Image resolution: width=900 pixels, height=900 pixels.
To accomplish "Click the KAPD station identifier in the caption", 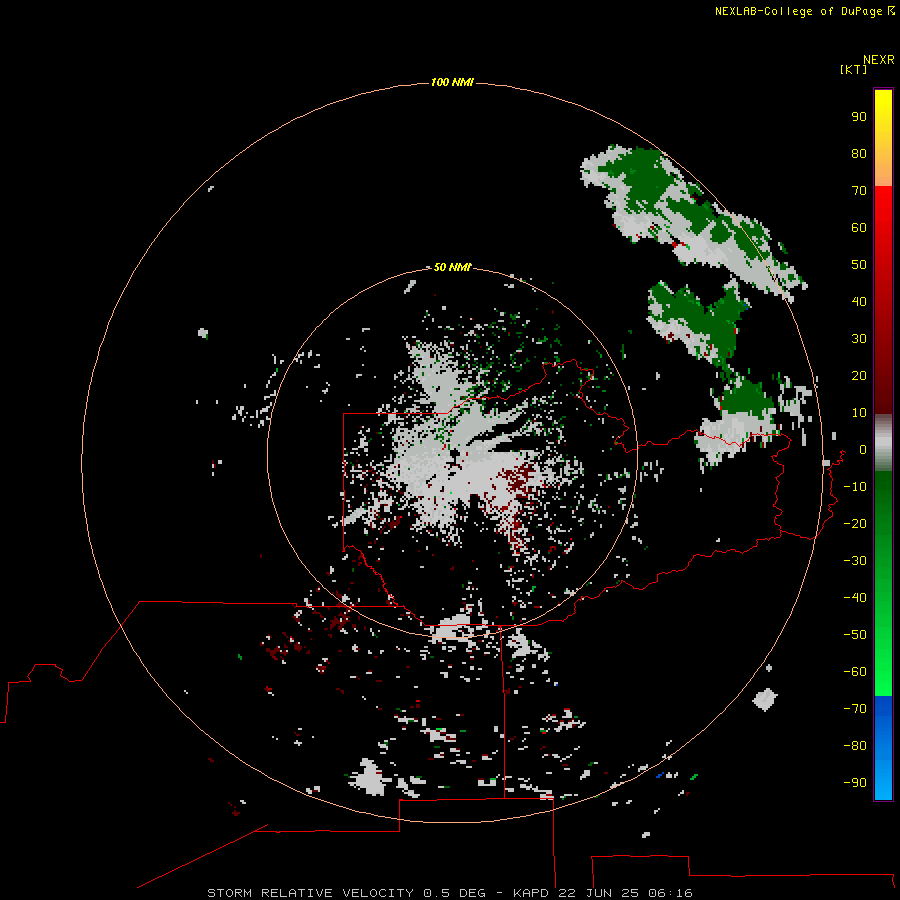I will click(x=533, y=893).
